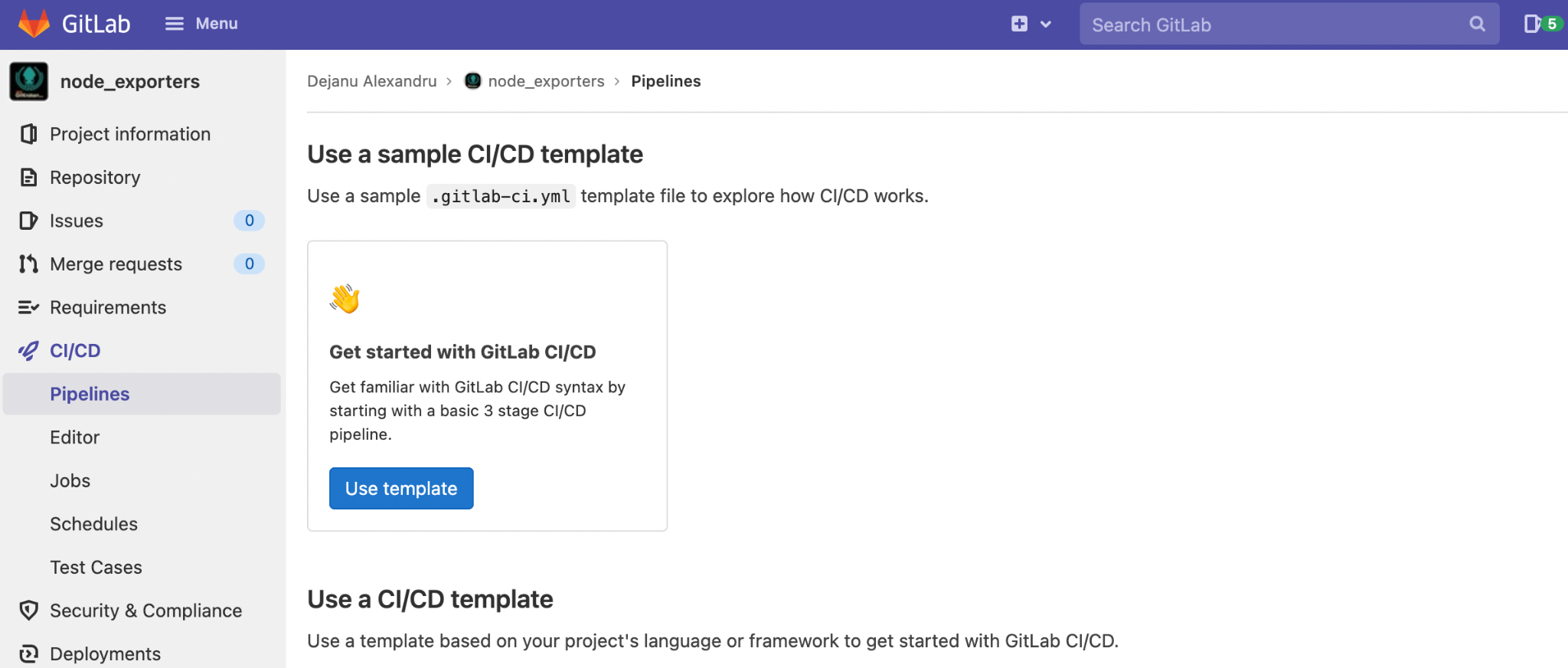The width and height of the screenshot is (1568, 668).
Task: Select Editor under CI/CD
Action: [x=74, y=437]
